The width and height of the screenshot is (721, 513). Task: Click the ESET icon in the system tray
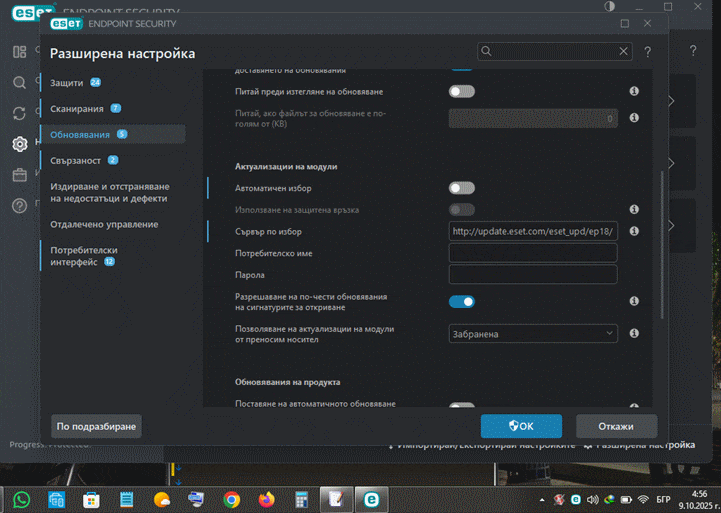click(575, 499)
